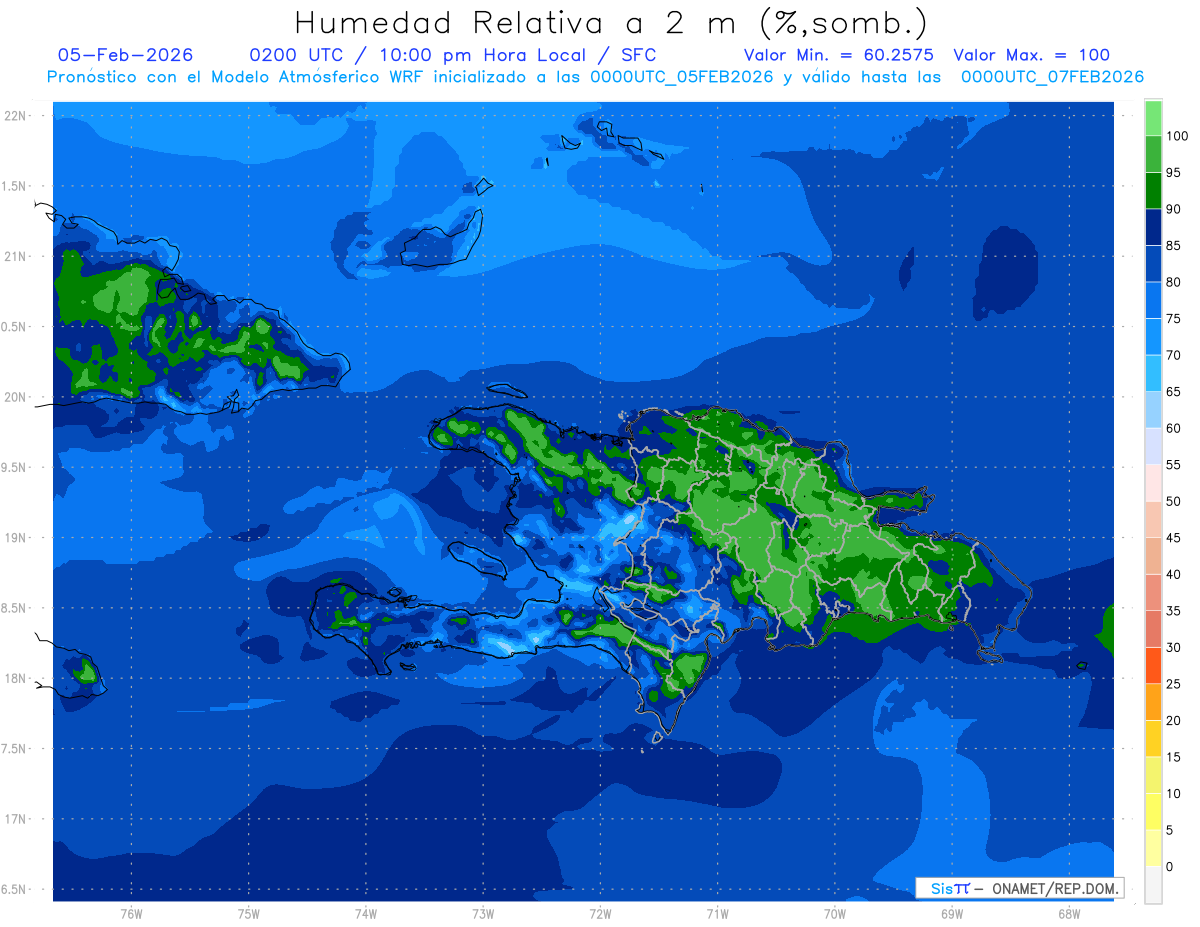Click the "SFC" level label
The width and height of the screenshot is (1200, 927).
point(638,55)
